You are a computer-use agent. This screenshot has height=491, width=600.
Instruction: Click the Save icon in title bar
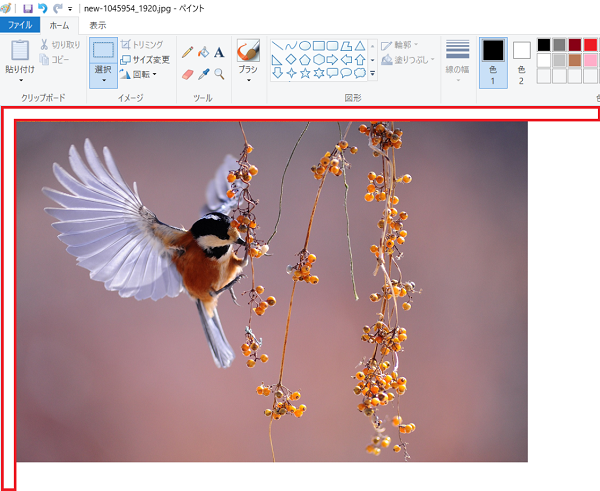(x=28, y=8)
